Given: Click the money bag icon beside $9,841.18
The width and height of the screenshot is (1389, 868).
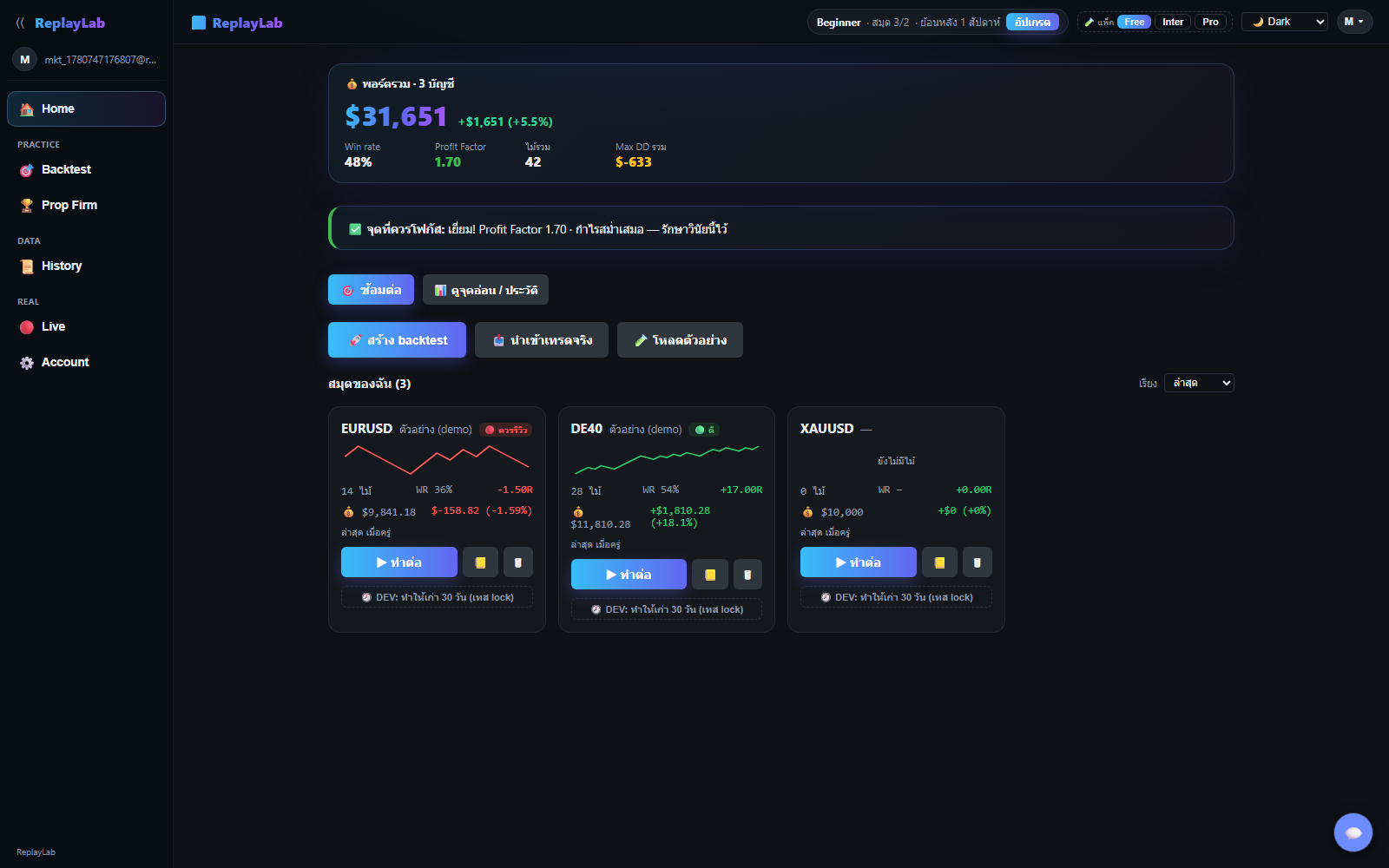Looking at the screenshot, I should tap(348, 512).
